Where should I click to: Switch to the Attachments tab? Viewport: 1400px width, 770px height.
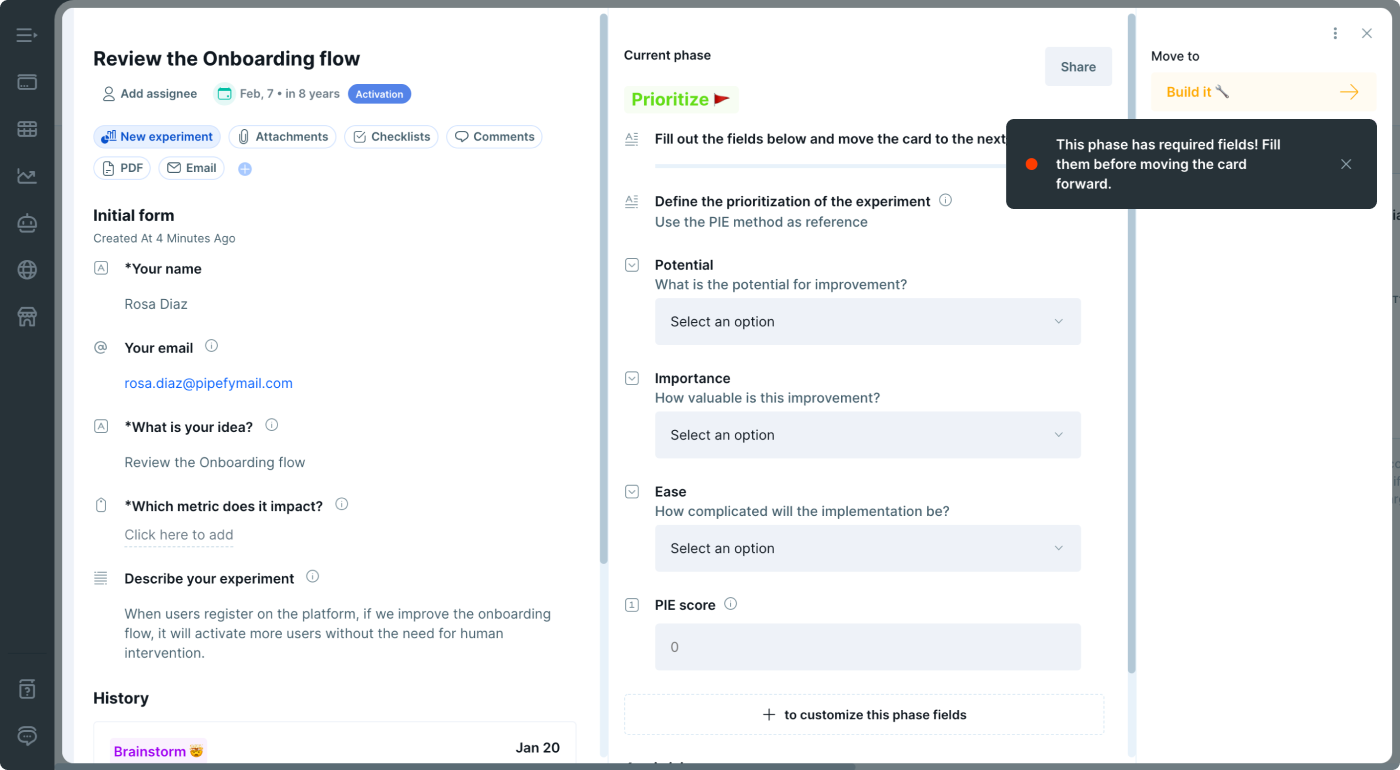[282, 136]
